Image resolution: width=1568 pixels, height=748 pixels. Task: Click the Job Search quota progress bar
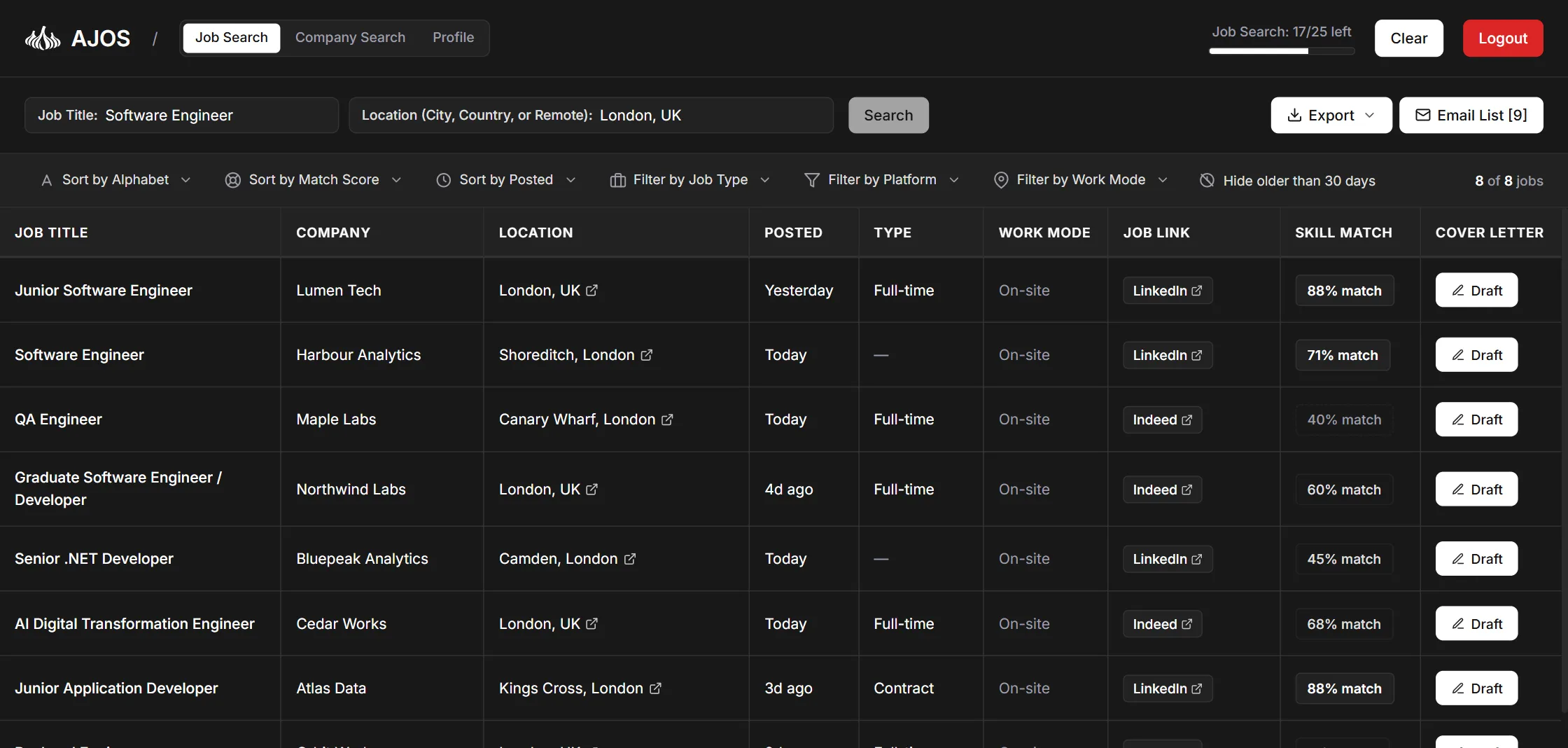[1282, 51]
